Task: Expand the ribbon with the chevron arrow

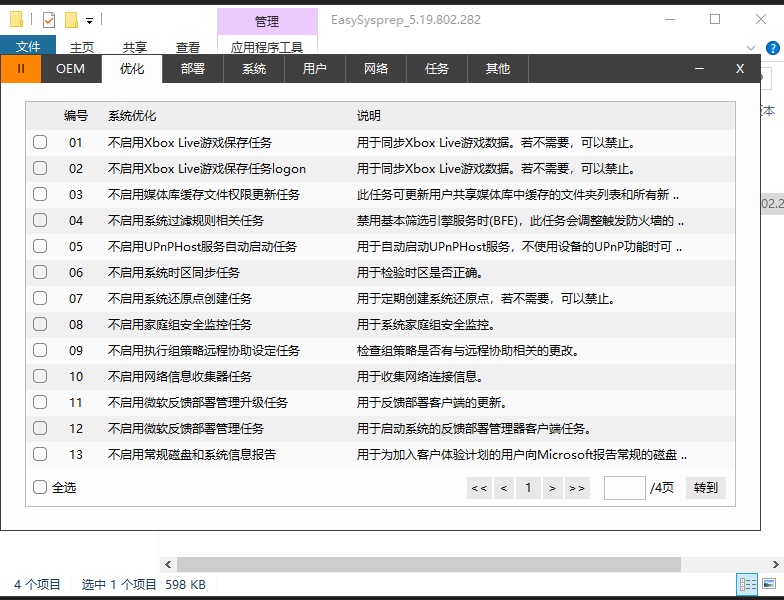Action: click(751, 47)
